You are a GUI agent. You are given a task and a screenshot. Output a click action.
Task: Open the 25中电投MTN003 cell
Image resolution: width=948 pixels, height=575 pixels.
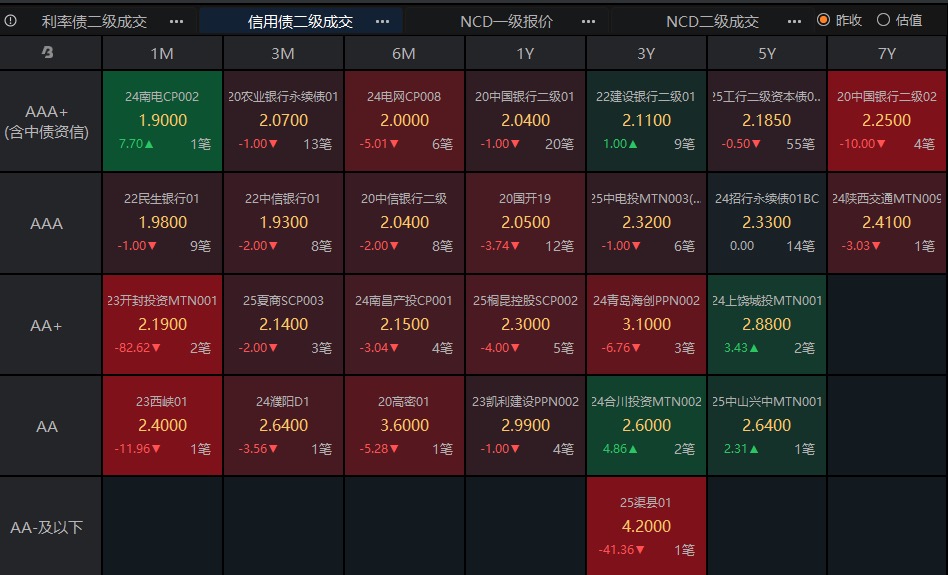click(x=646, y=223)
